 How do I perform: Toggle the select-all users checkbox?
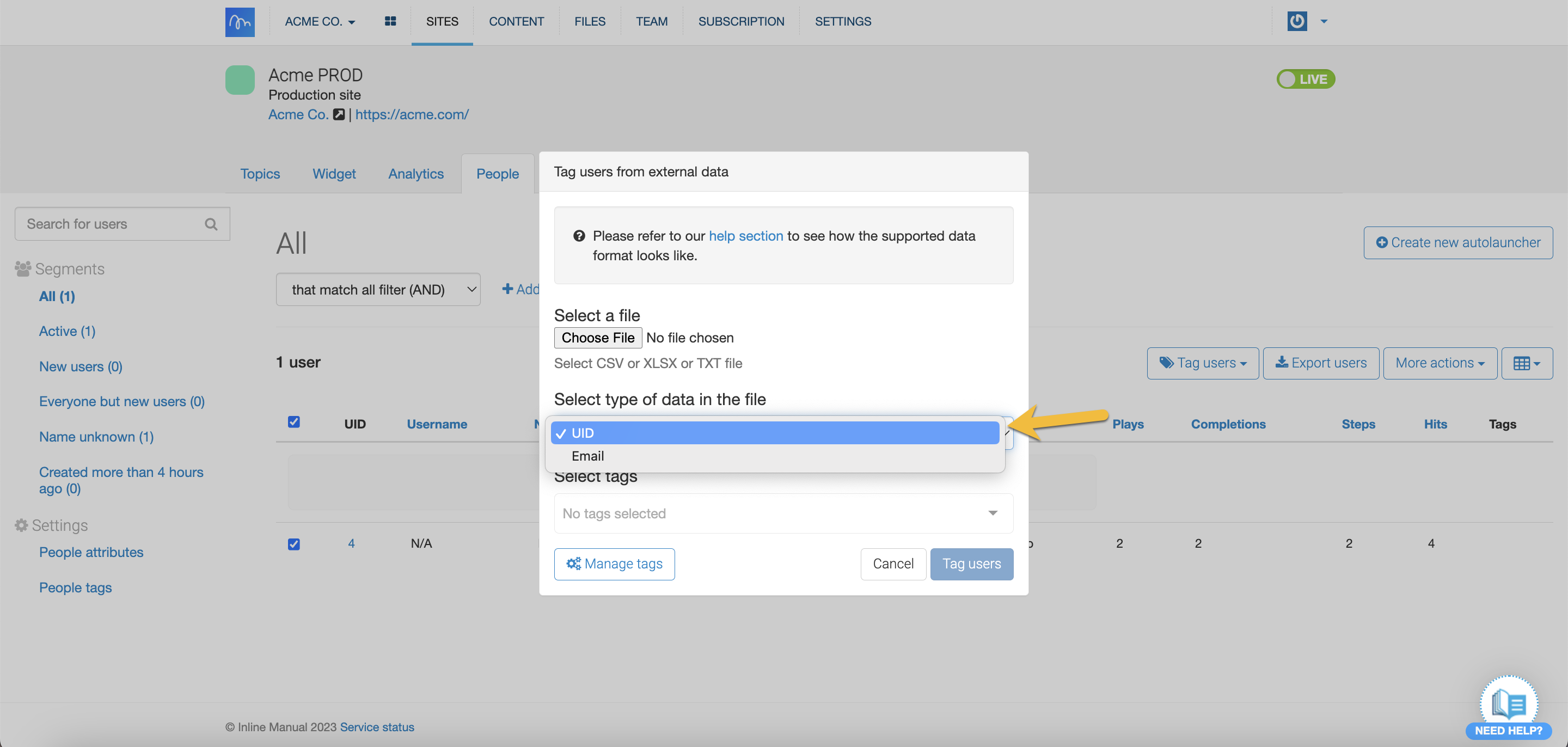293,422
